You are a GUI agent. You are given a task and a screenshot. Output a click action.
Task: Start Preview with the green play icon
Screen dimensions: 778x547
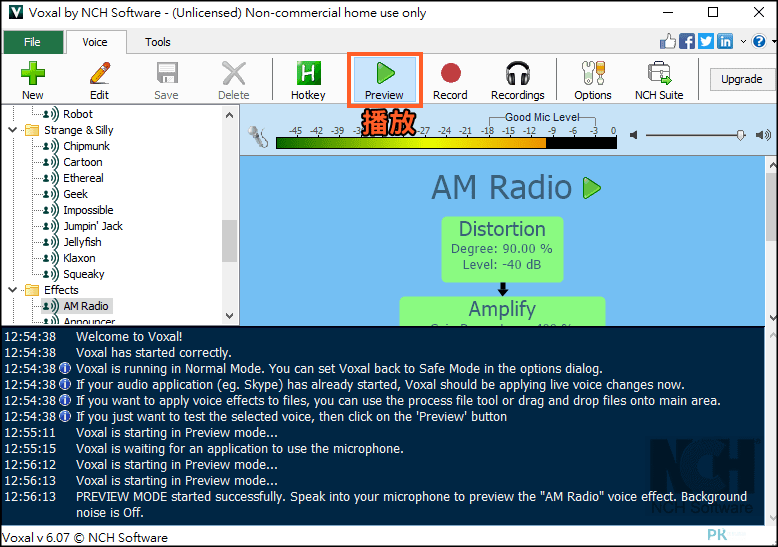tap(385, 73)
